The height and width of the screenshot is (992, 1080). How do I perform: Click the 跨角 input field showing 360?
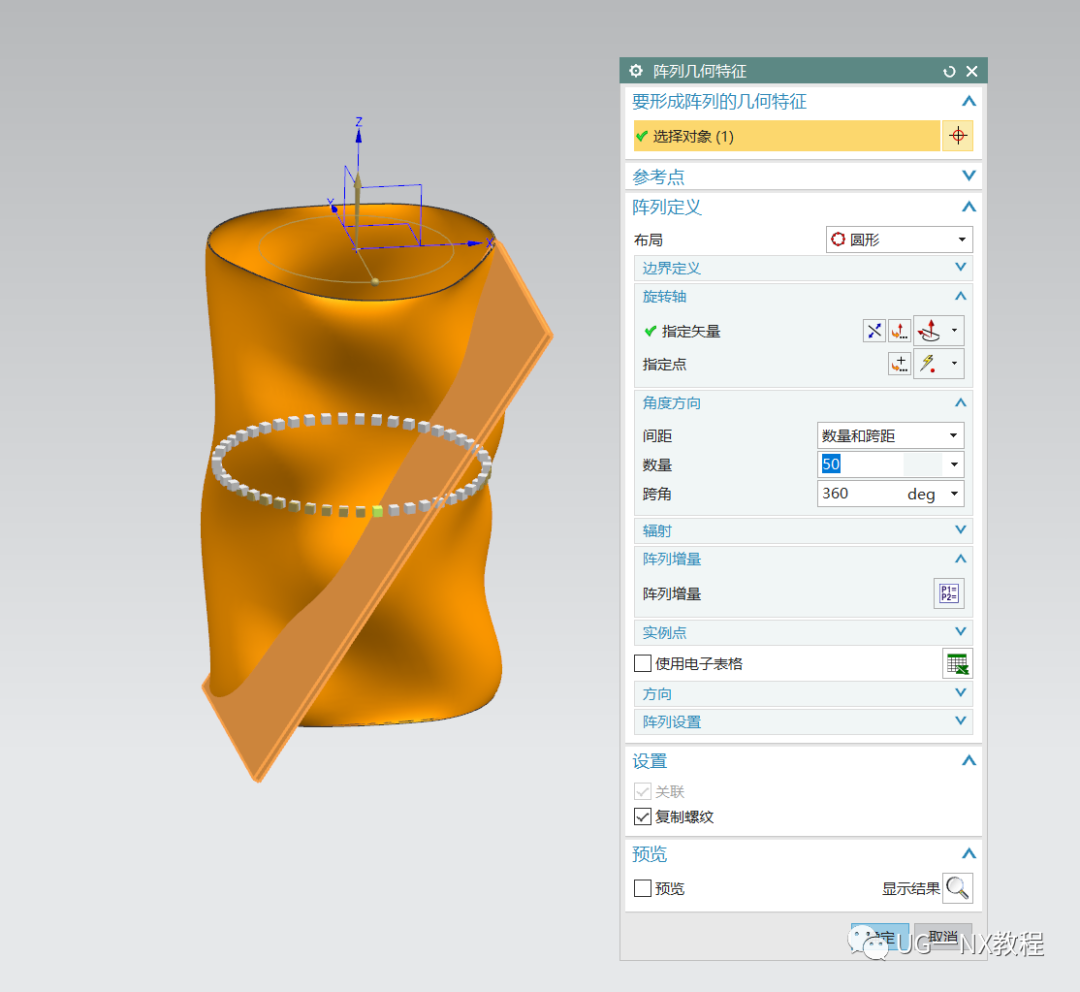[x=860, y=493]
